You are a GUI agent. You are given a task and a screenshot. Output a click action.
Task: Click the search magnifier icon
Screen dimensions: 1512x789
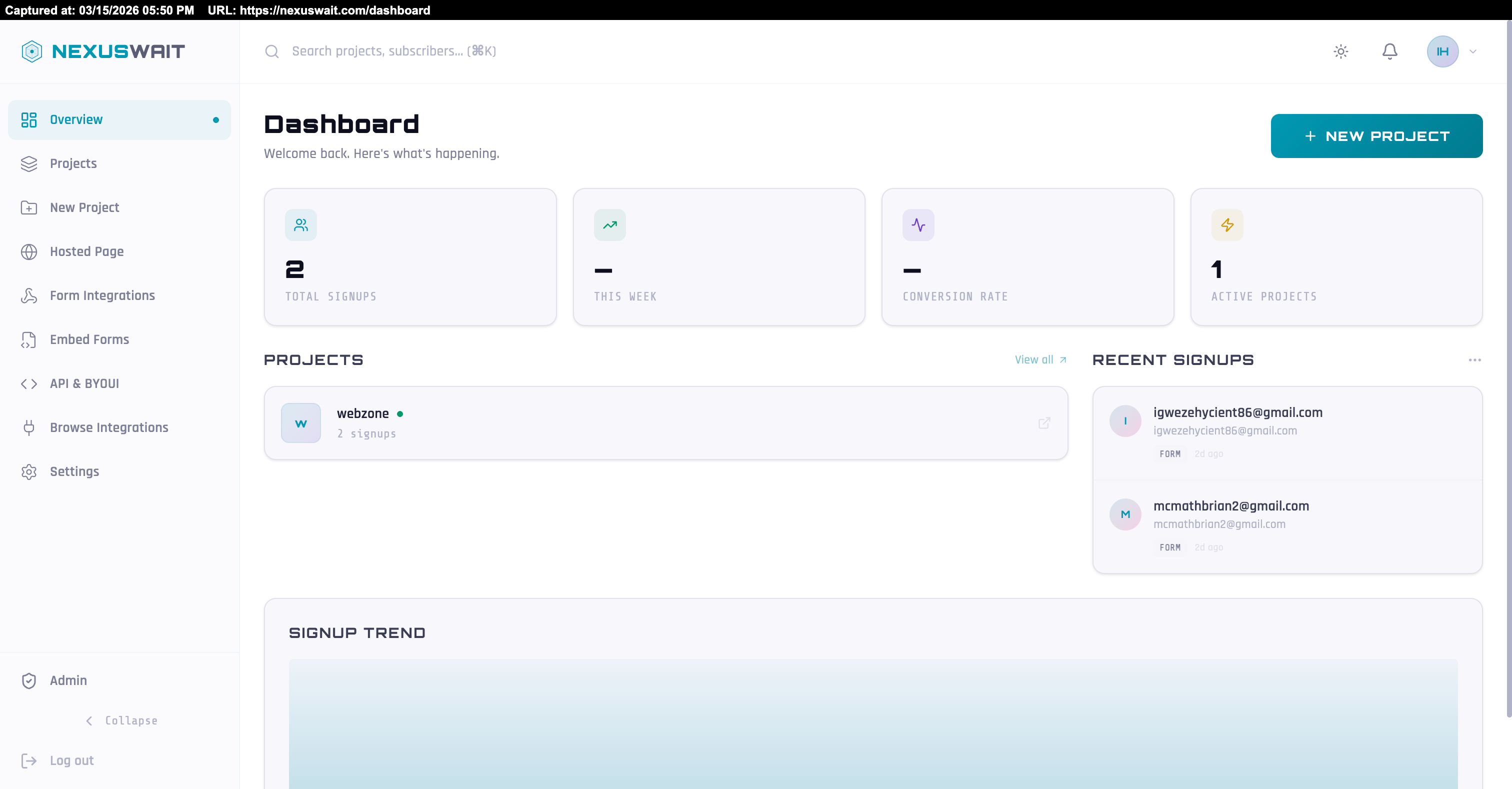(x=272, y=51)
